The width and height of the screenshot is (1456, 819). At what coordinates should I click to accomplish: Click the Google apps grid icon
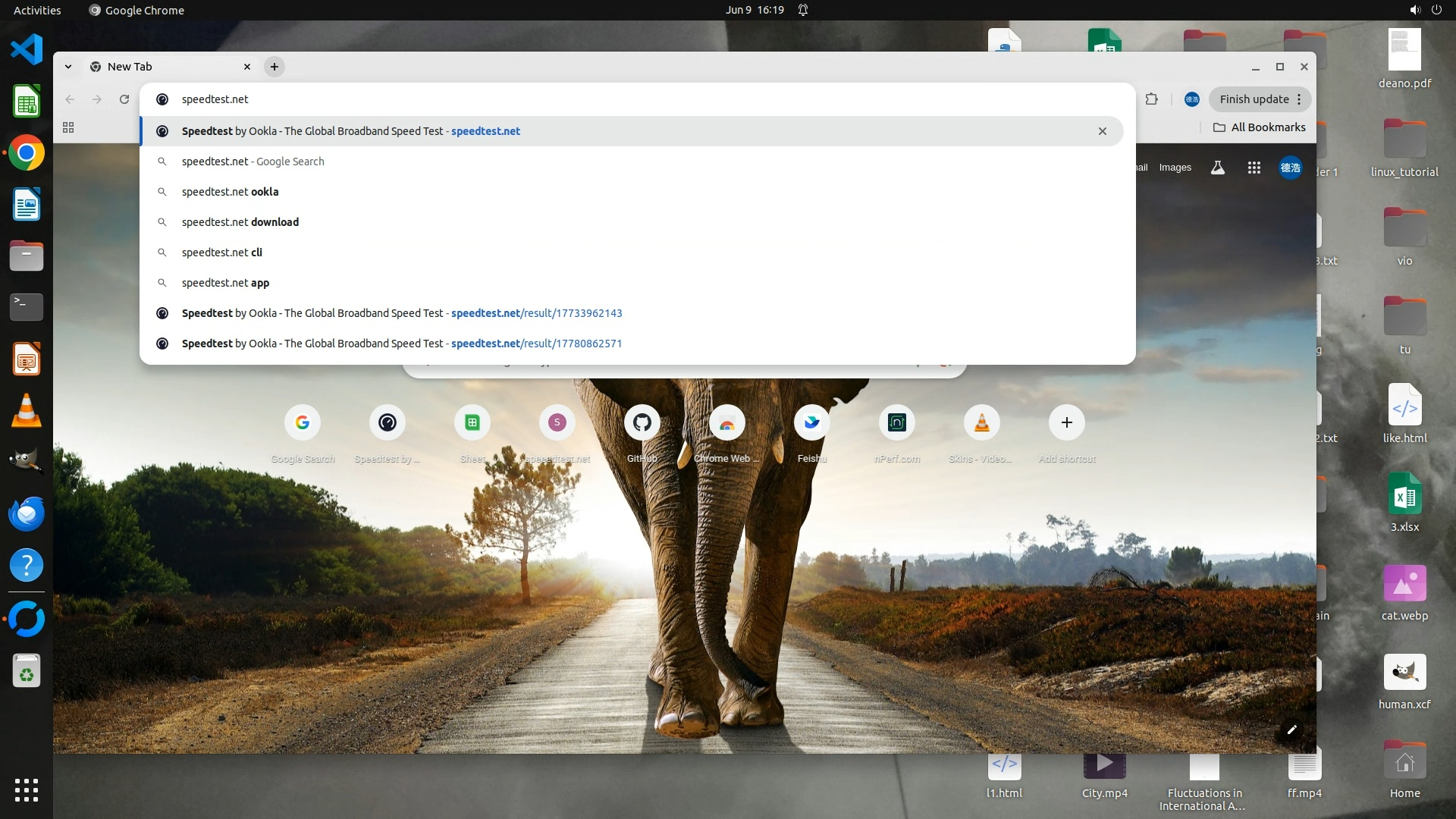tap(1254, 168)
